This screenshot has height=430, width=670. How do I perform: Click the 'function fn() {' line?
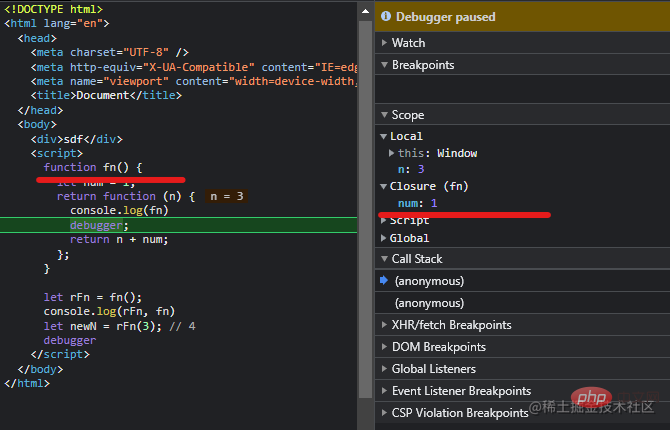point(93,167)
